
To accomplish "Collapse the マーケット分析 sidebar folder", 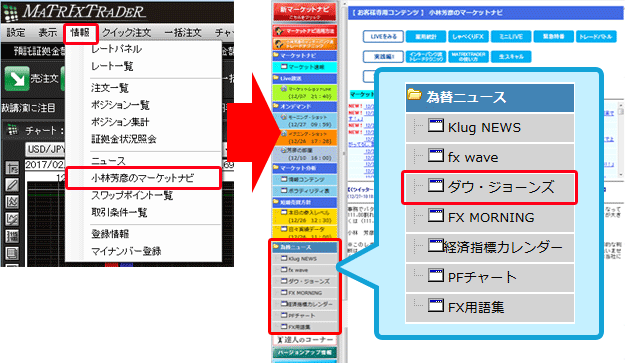I will 305,168.
